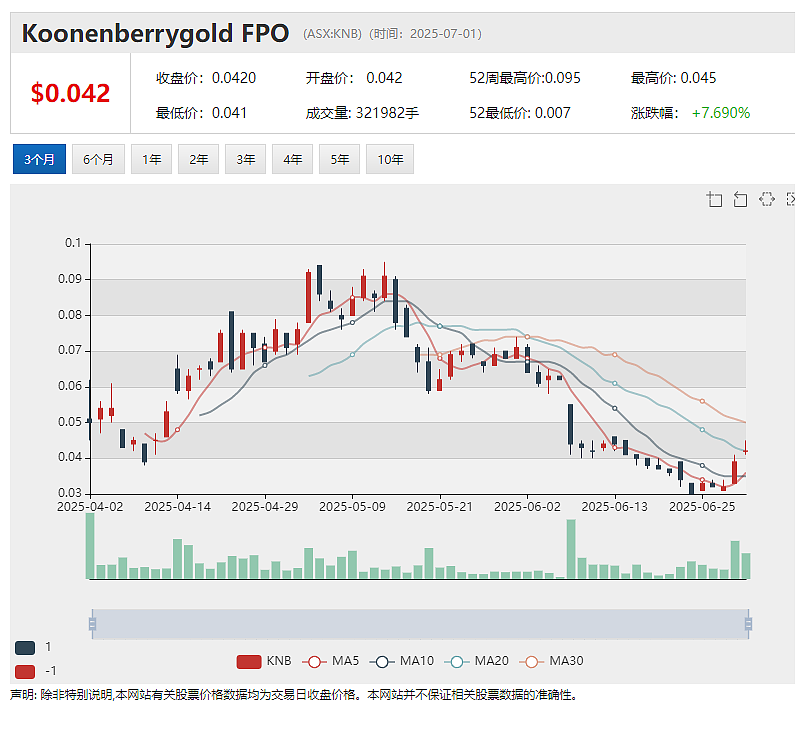Screen dimensions: 807x731
Task: Click the 成交量: 321982手 volume text
Action: click(362, 113)
